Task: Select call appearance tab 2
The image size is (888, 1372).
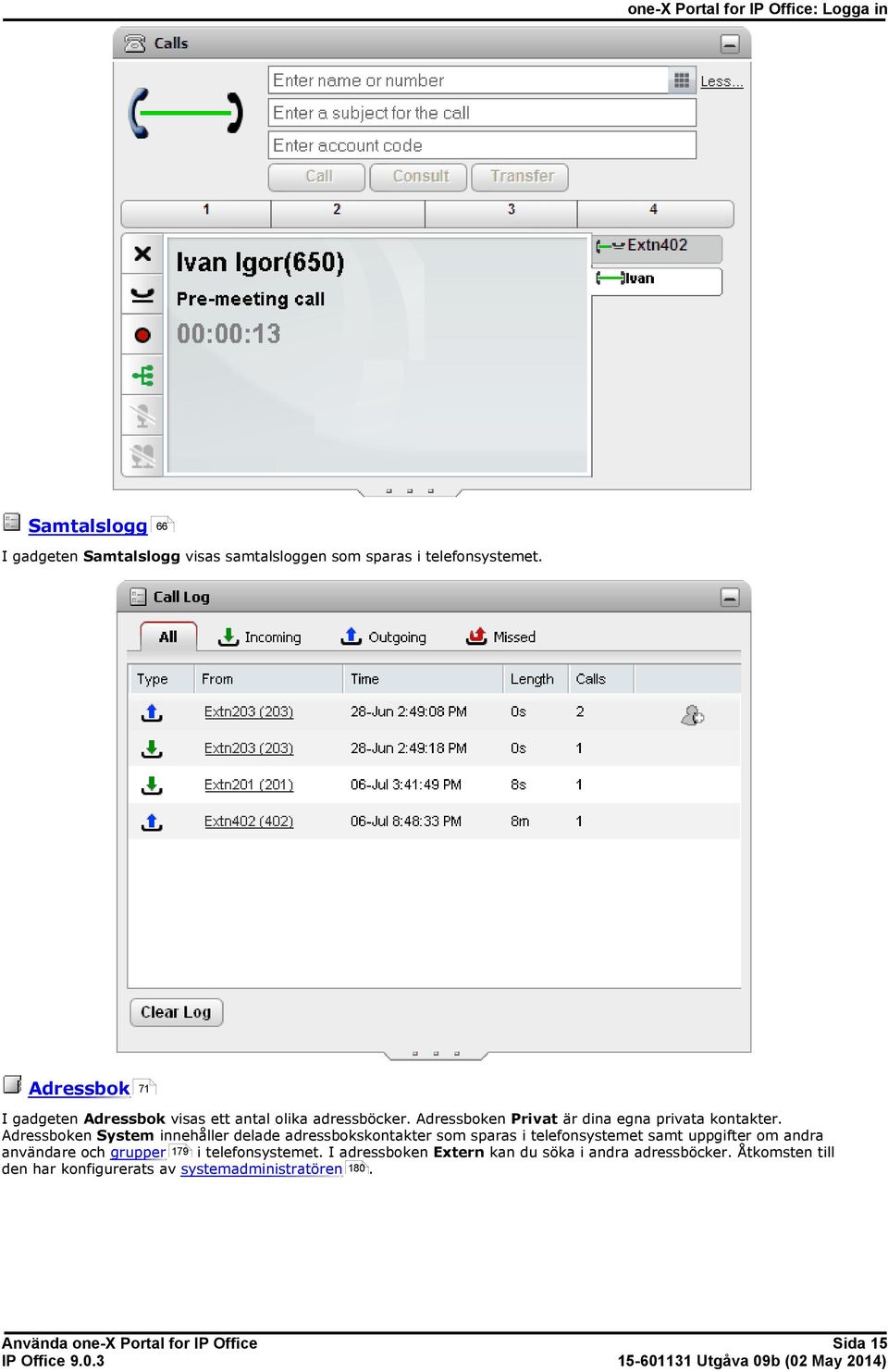Action: tap(348, 213)
